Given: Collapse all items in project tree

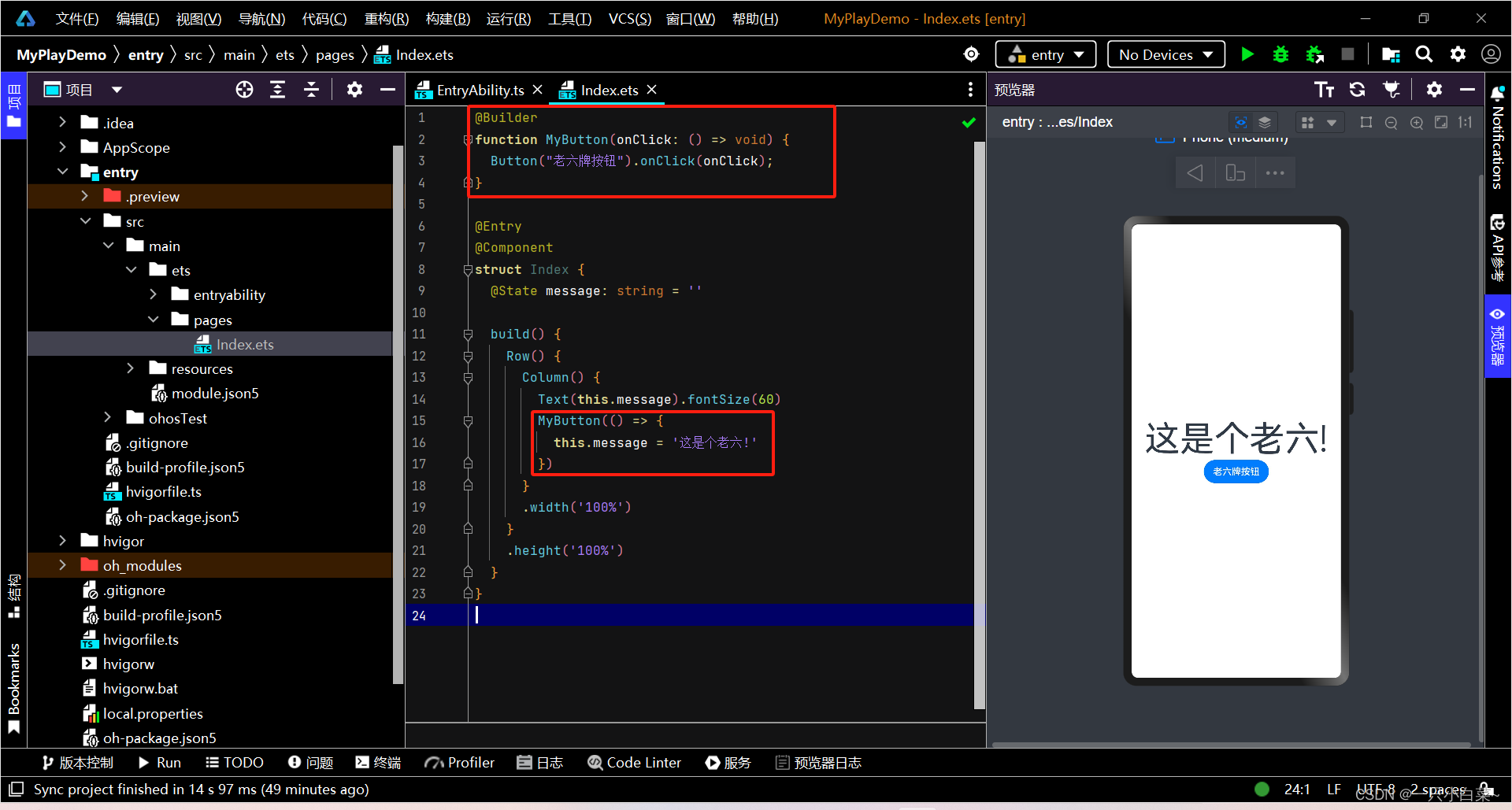Looking at the screenshot, I should coord(312,90).
